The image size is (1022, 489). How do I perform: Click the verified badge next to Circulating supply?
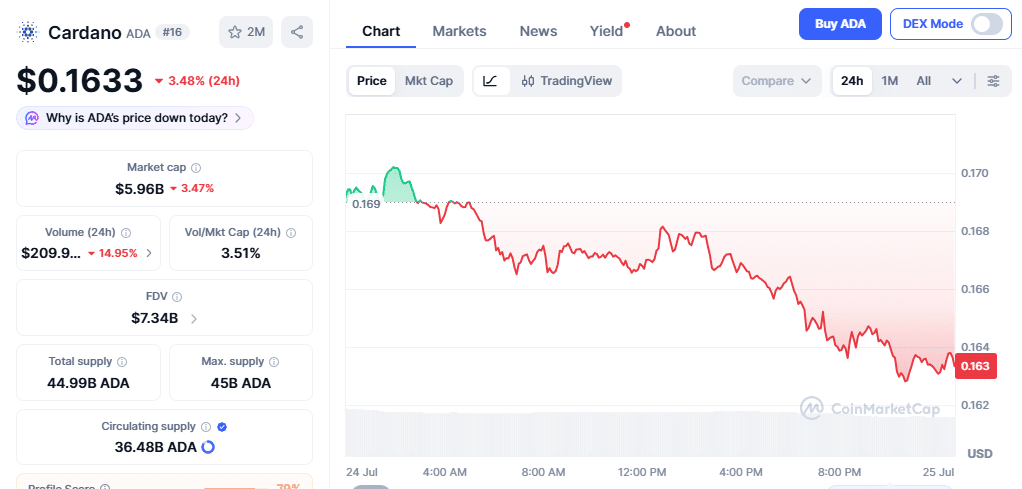tap(222, 426)
